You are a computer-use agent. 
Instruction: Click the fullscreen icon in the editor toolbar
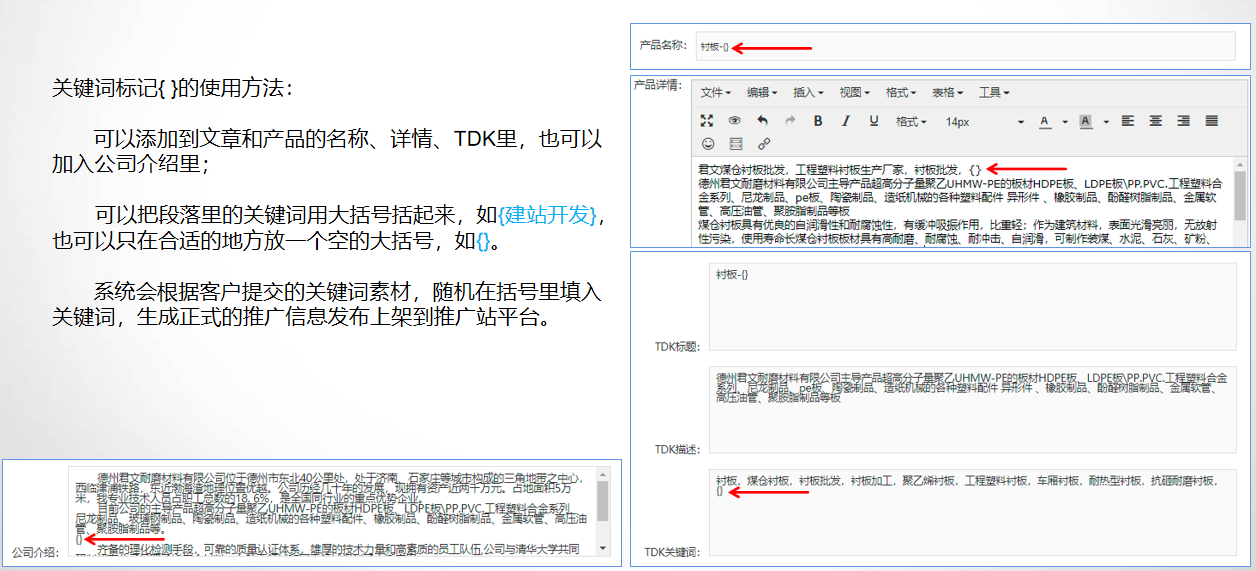click(707, 121)
